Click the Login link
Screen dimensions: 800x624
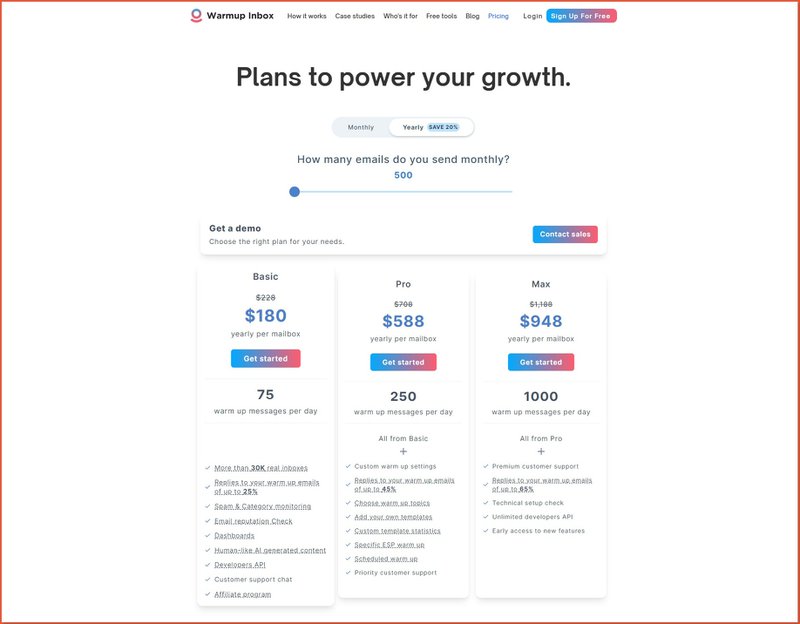coord(533,16)
